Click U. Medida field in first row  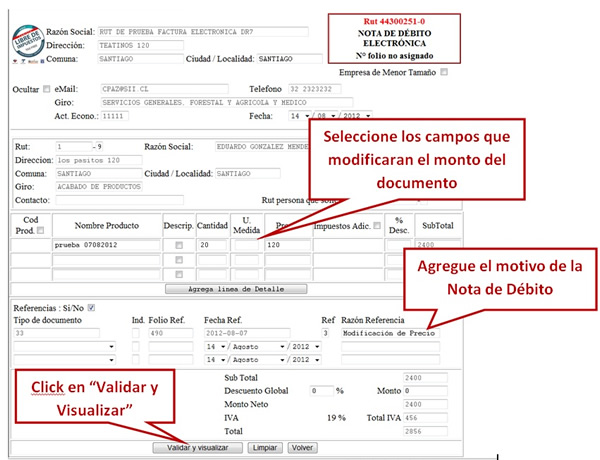247,245
